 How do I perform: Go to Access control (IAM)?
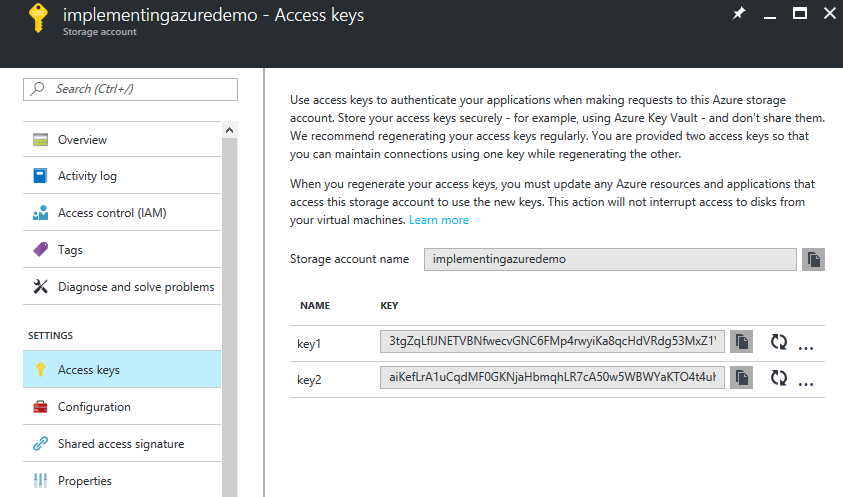[x=111, y=213]
